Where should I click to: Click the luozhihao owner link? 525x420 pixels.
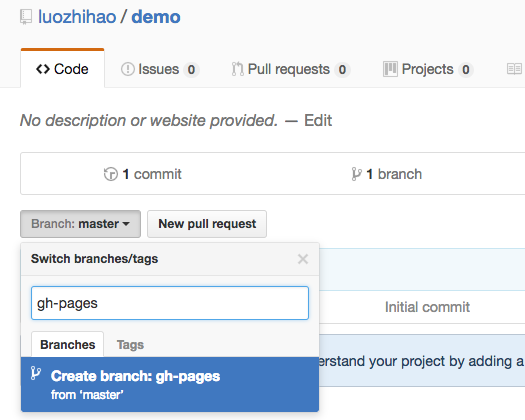coord(77,17)
